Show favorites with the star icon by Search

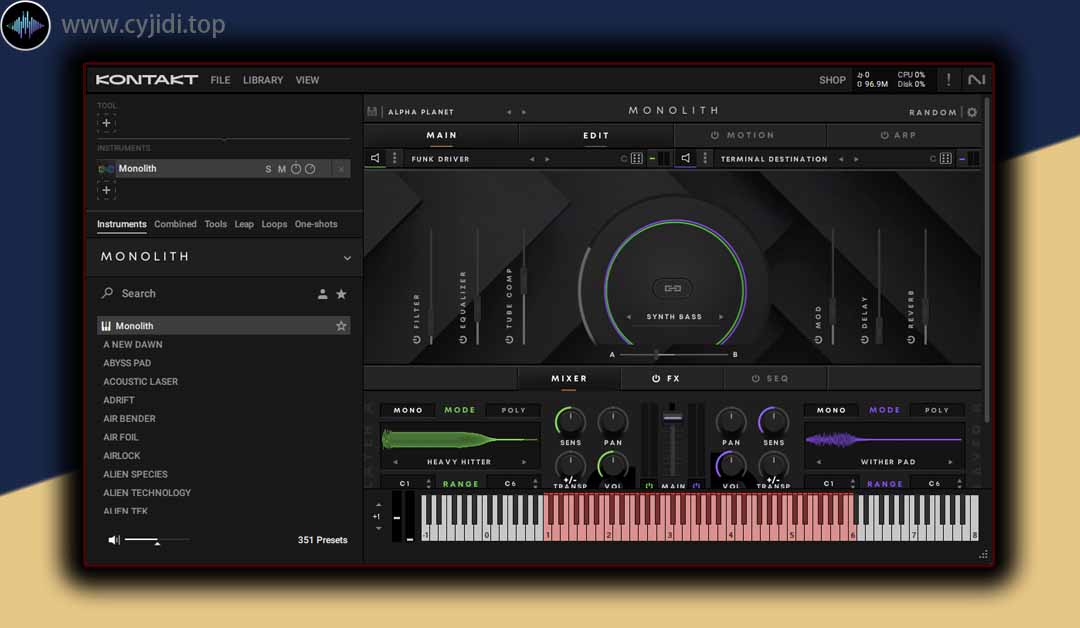pos(341,294)
